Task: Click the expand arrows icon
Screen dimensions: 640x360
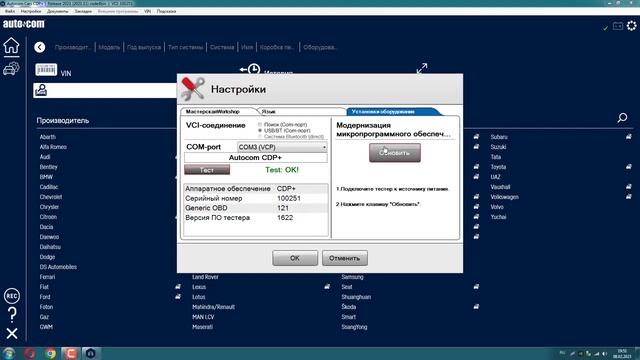Action: pos(422,68)
